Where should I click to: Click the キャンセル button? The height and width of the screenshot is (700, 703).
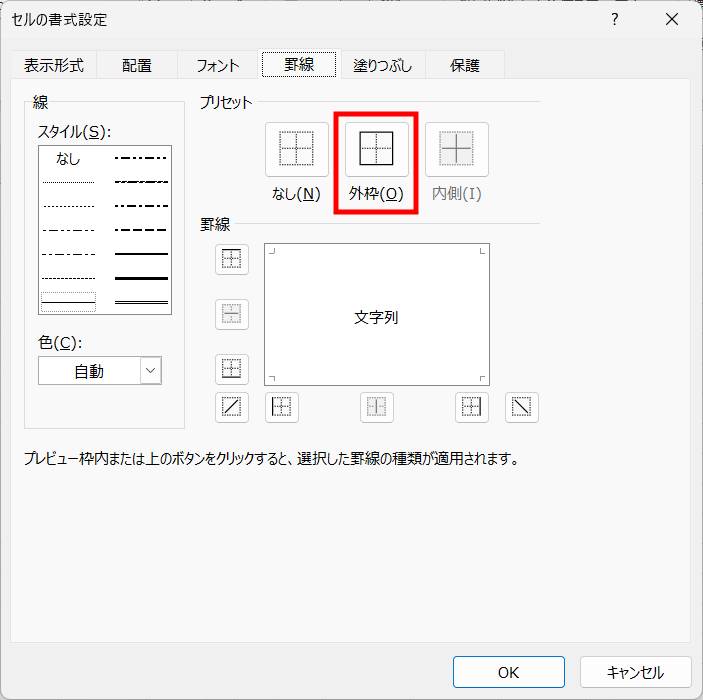click(x=635, y=672)
